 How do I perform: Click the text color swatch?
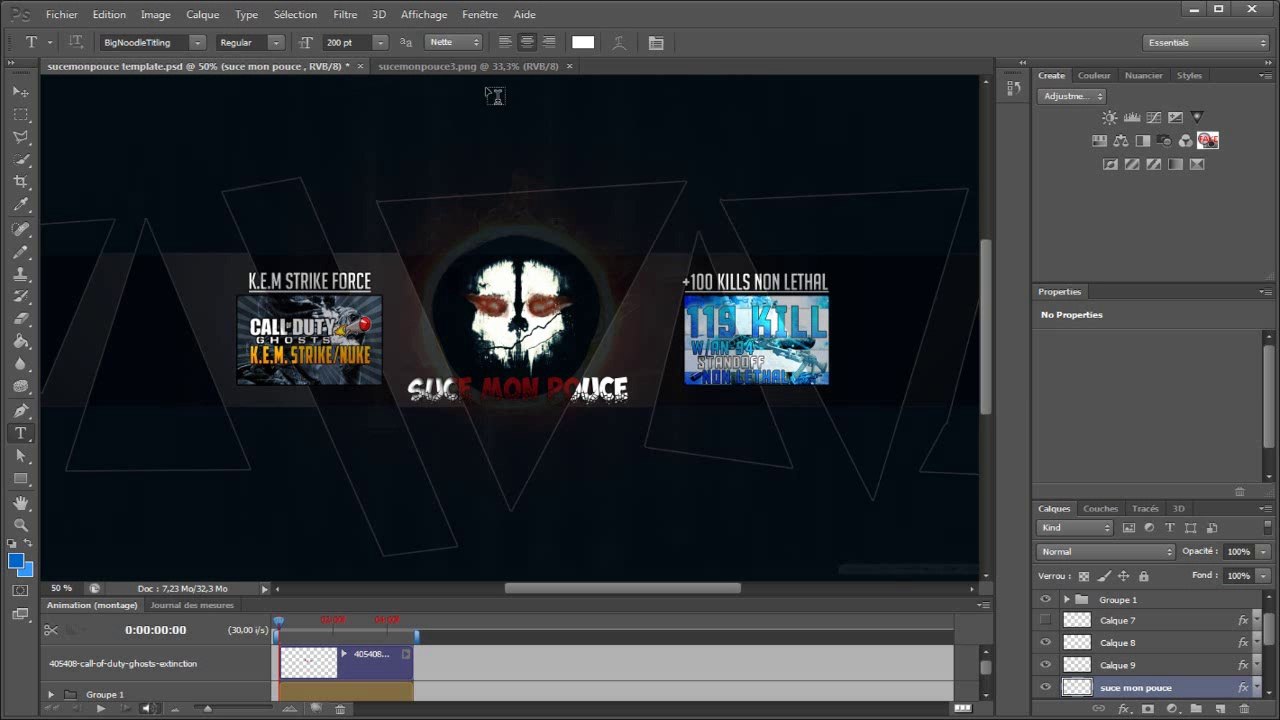click(x=583, y=43)
